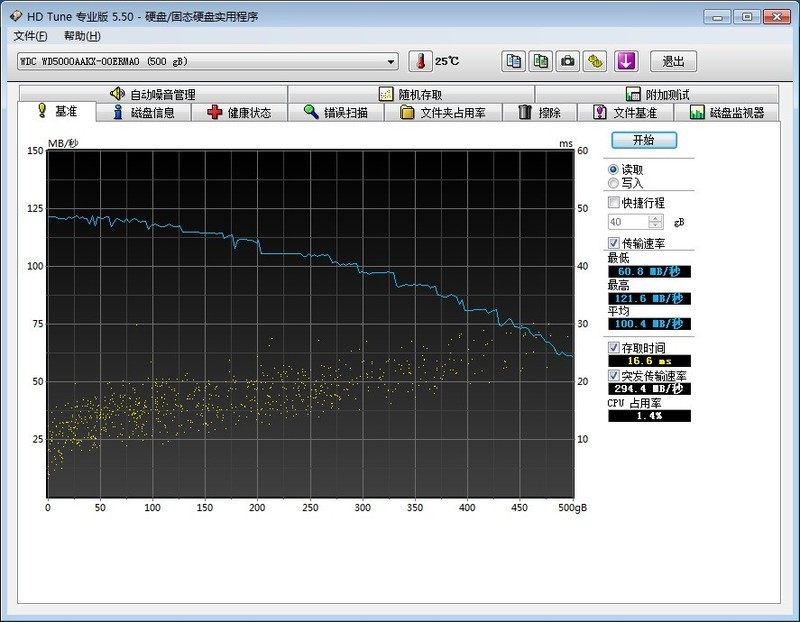The width and height of the screenshot is (800, 622).
Task: Click the short stroke 40 input field
Action: 628,222
